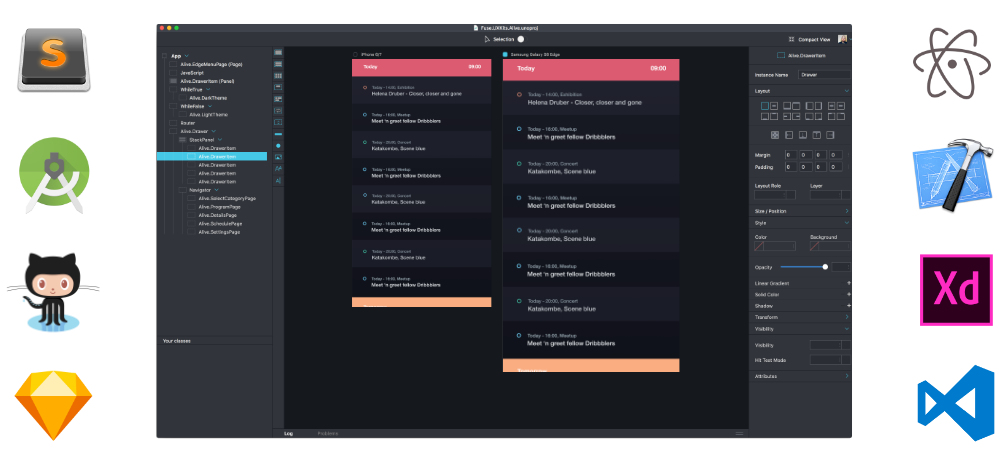Tick the box beside the Router tree item
Screen dimensions: 1000x464
[x=173, y=123]
